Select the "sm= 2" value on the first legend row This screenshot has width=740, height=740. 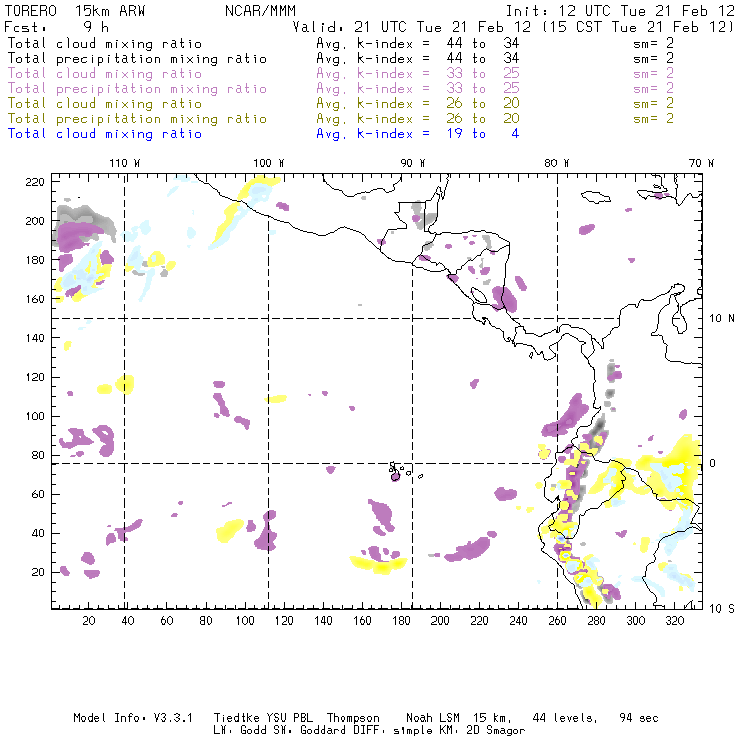654,43
